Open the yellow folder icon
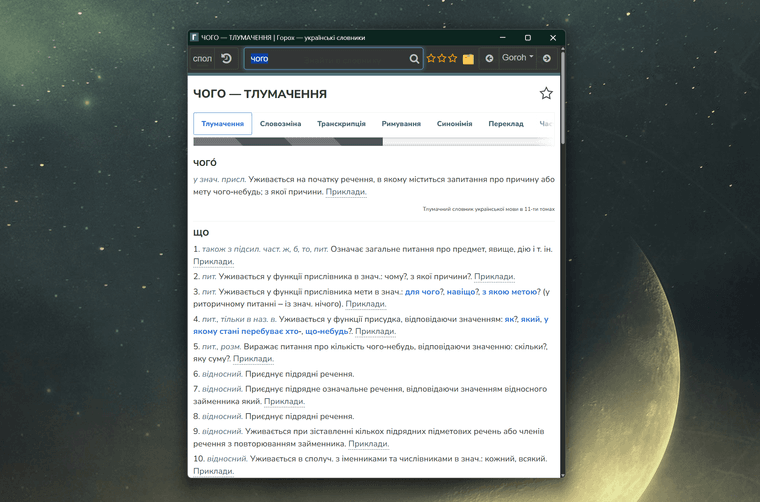The image size is (760, 502). 468,59
